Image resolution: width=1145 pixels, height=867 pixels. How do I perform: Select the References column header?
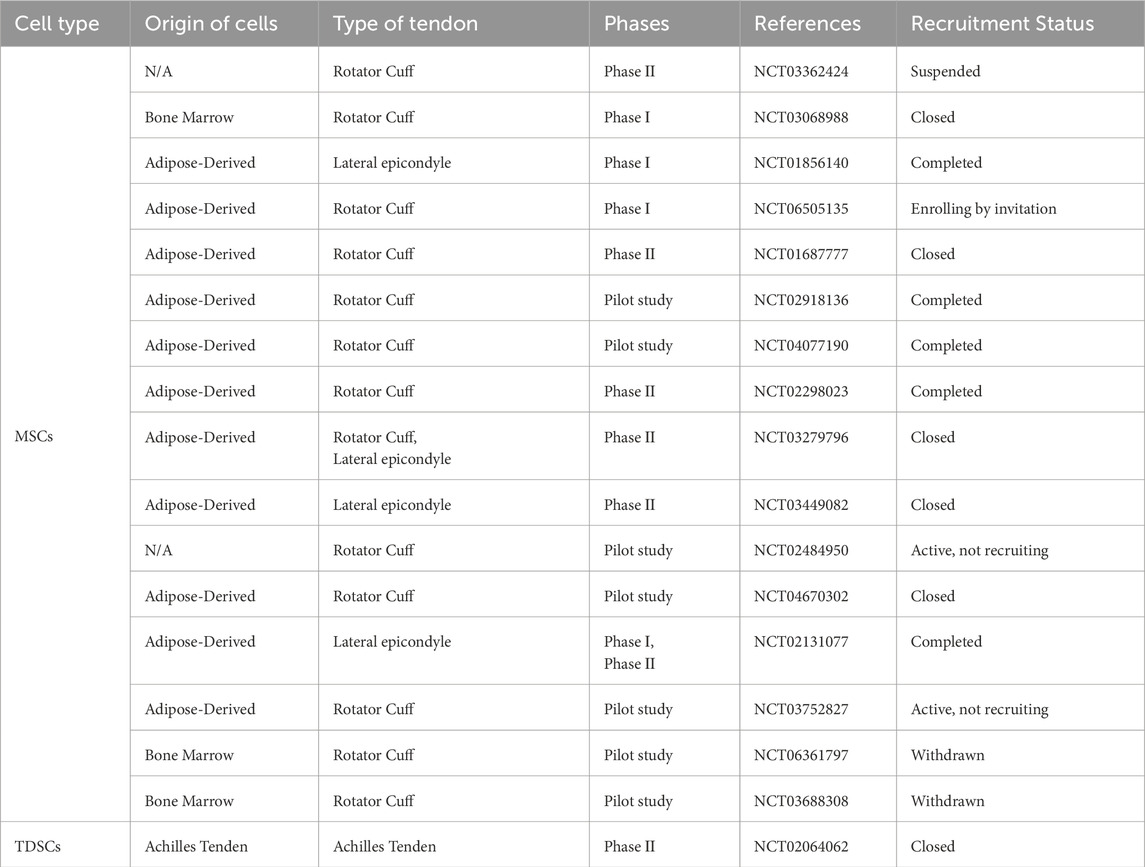point(807,23)
